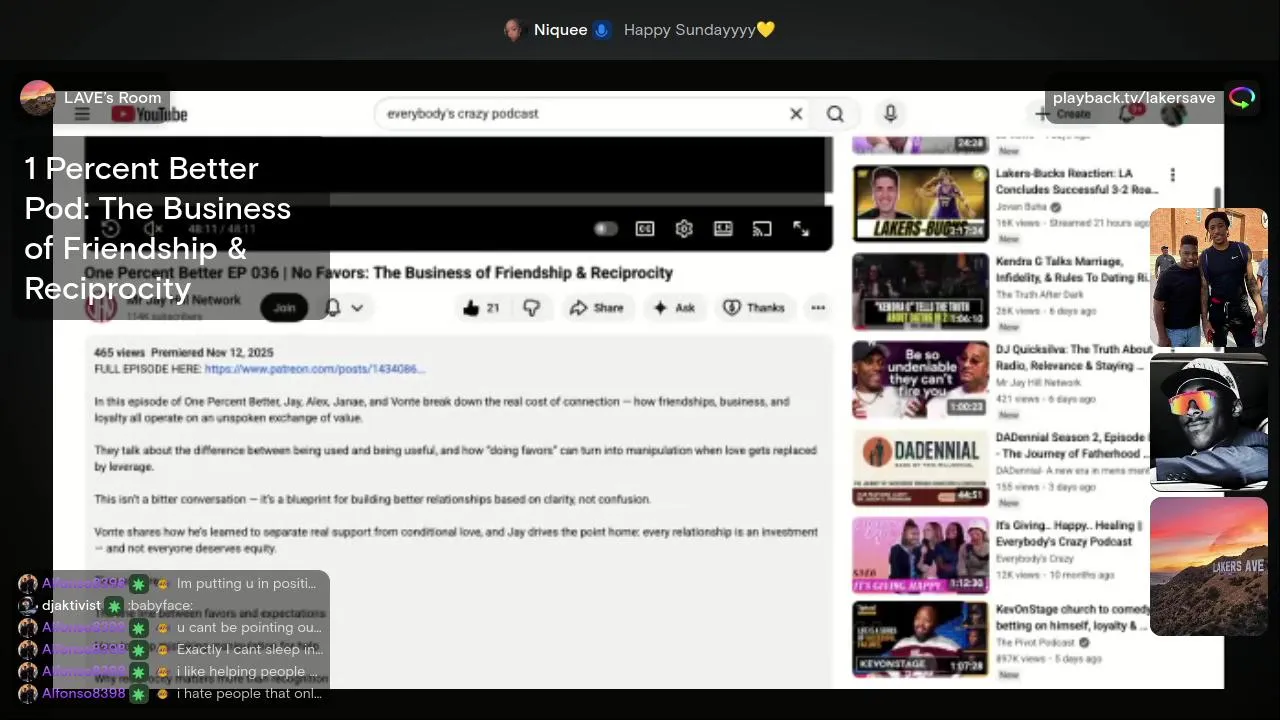Open options menu for Lakers-Bucks Reaction video
This screenshot has height=720, width=1280.
pos(1172,176)
